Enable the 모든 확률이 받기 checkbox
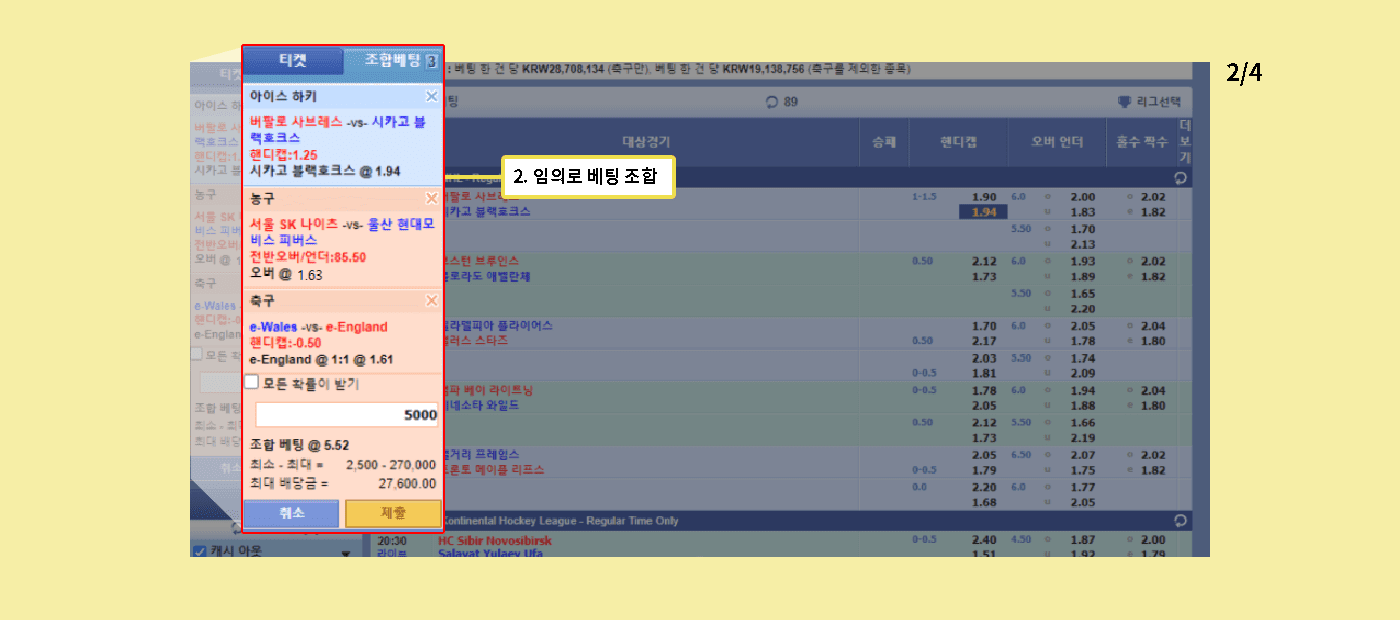The width and height of the screenshot is (1400, 620). pyautogui.click(x=252, y=382)
